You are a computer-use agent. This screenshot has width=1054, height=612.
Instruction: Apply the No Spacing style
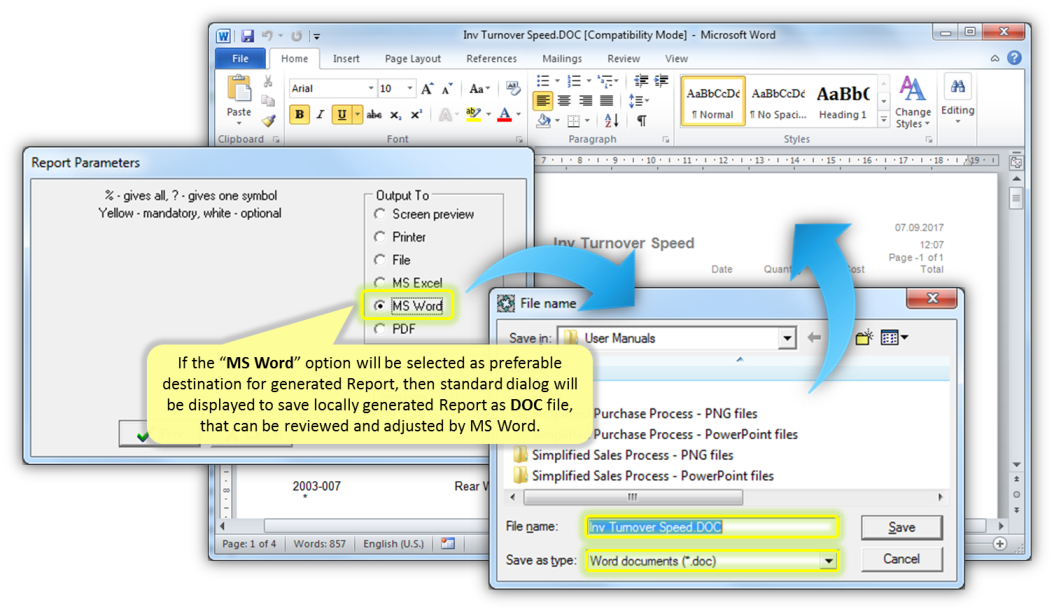(778, 102)
